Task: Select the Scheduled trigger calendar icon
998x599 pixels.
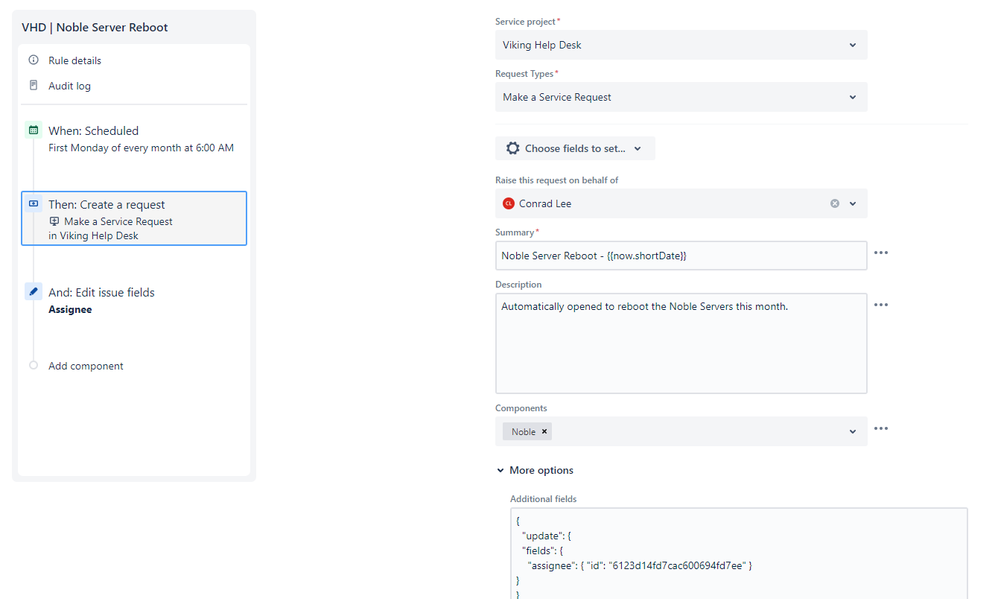Action: coord(33,130)
